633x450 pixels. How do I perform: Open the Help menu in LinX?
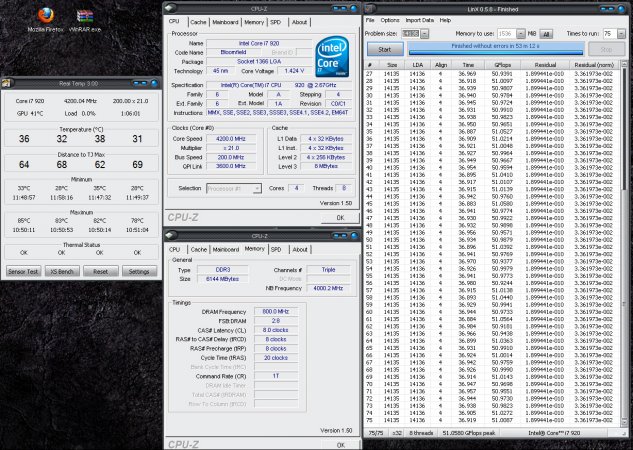(445, 20)
